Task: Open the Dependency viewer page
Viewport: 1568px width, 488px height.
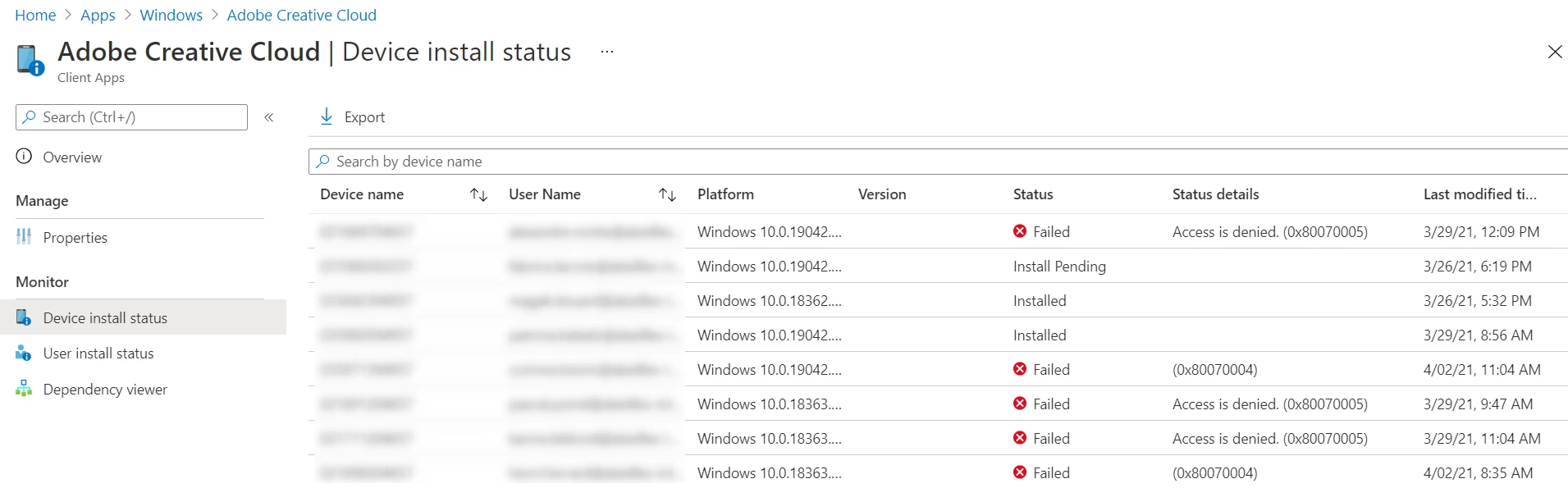Action: 105,390
